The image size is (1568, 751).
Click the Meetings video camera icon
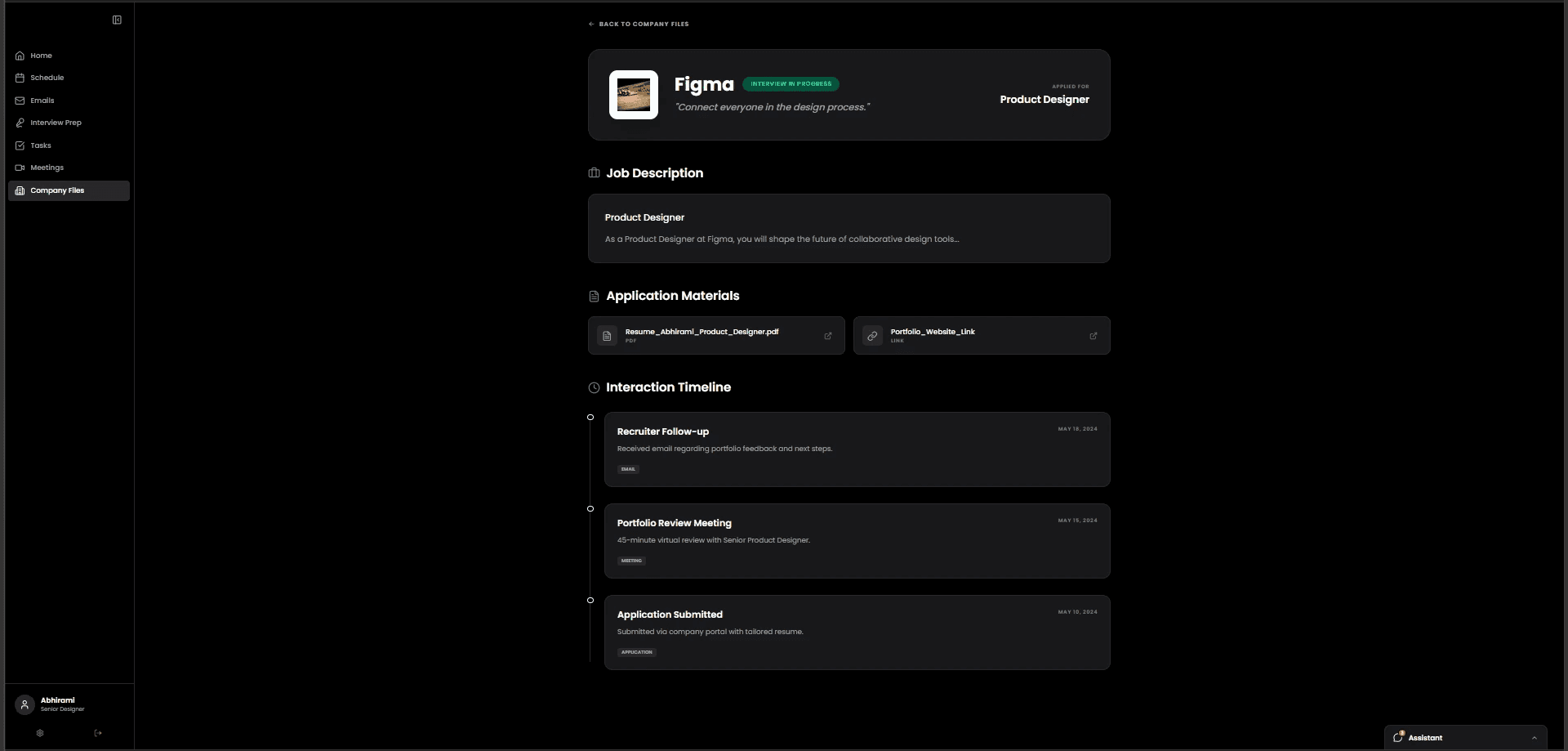(x=20, y=168)
